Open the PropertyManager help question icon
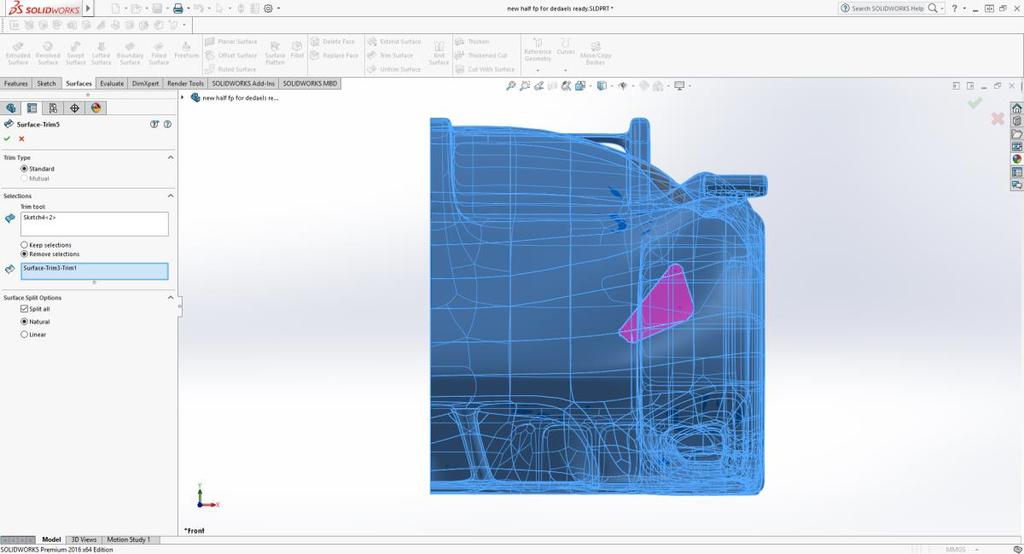Screen dimensions: 1024x554 tap(168, 124)
